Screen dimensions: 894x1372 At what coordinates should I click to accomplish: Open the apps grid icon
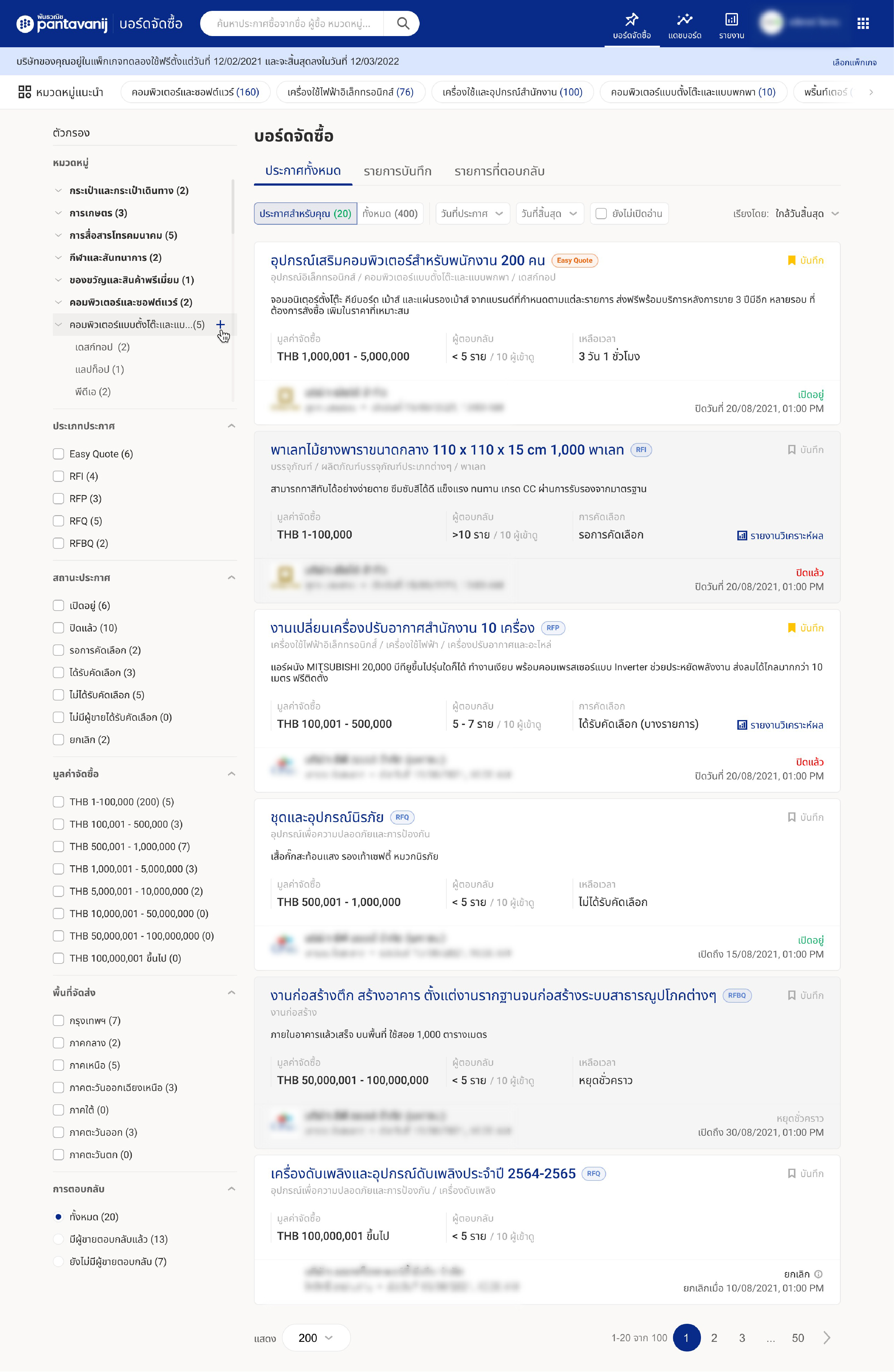(x=863, y=23)
